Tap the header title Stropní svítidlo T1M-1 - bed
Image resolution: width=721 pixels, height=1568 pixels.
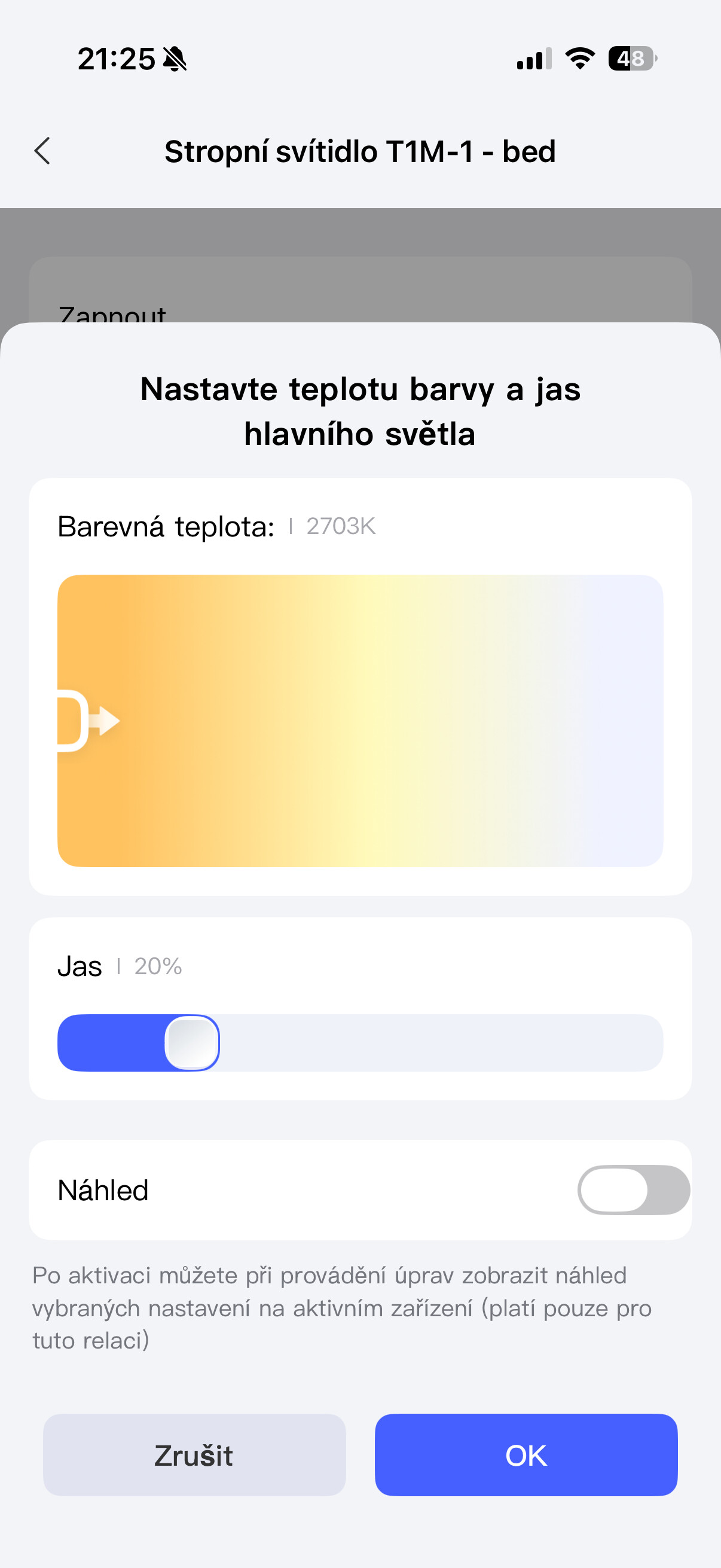(360, 151)
